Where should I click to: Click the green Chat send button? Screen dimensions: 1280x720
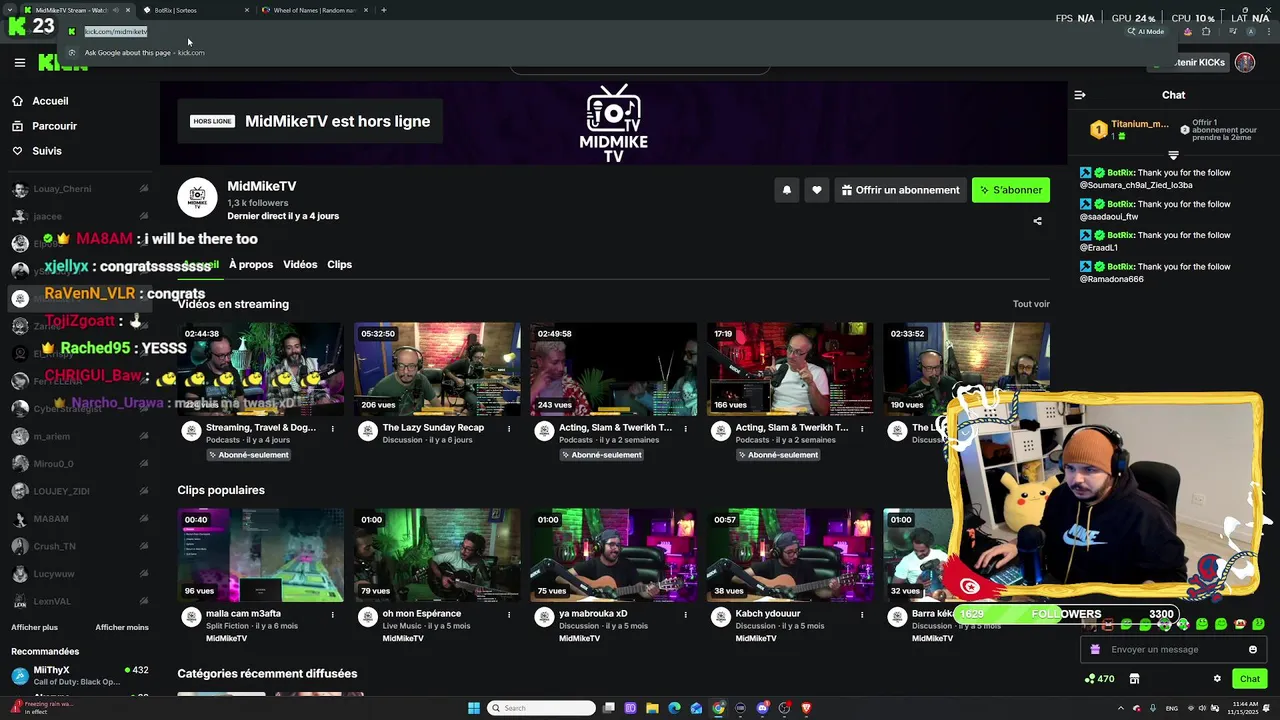1250,679
